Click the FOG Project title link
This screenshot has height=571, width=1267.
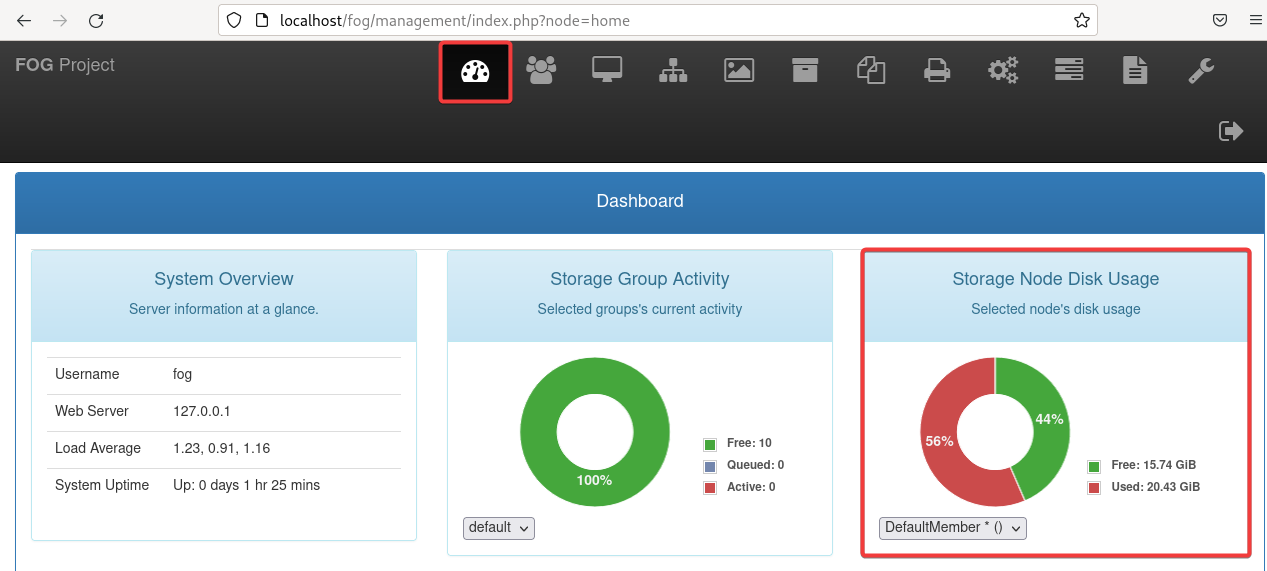[65, 65]
